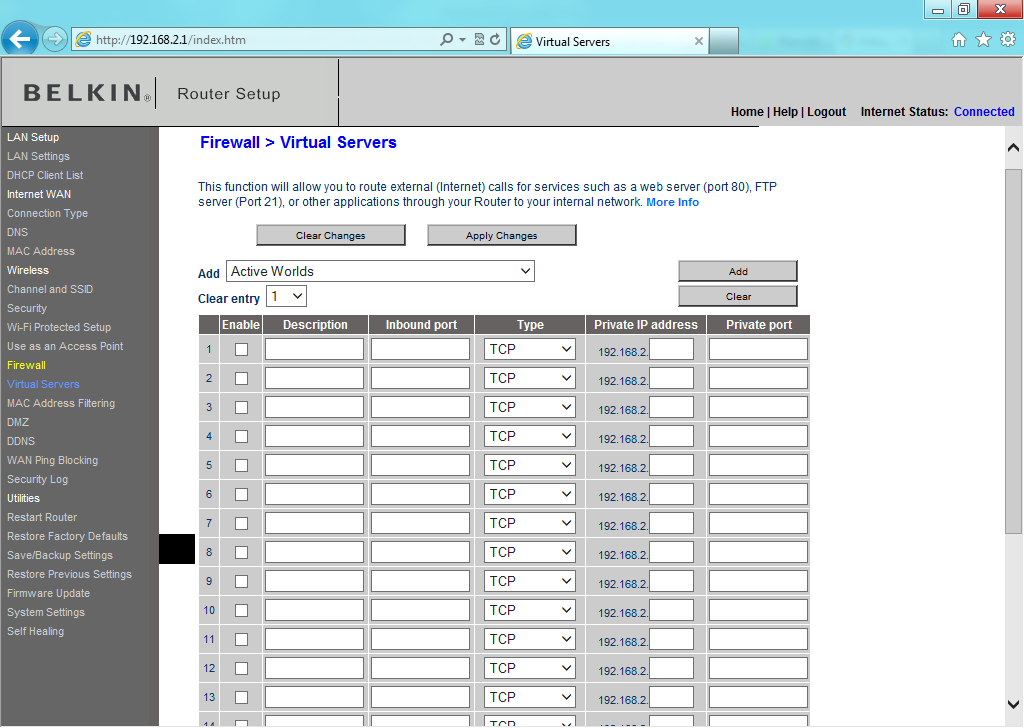Select the Virtual Servers browser tab
This screenshot has height=728, width=1024.
(x=610, y=41)
